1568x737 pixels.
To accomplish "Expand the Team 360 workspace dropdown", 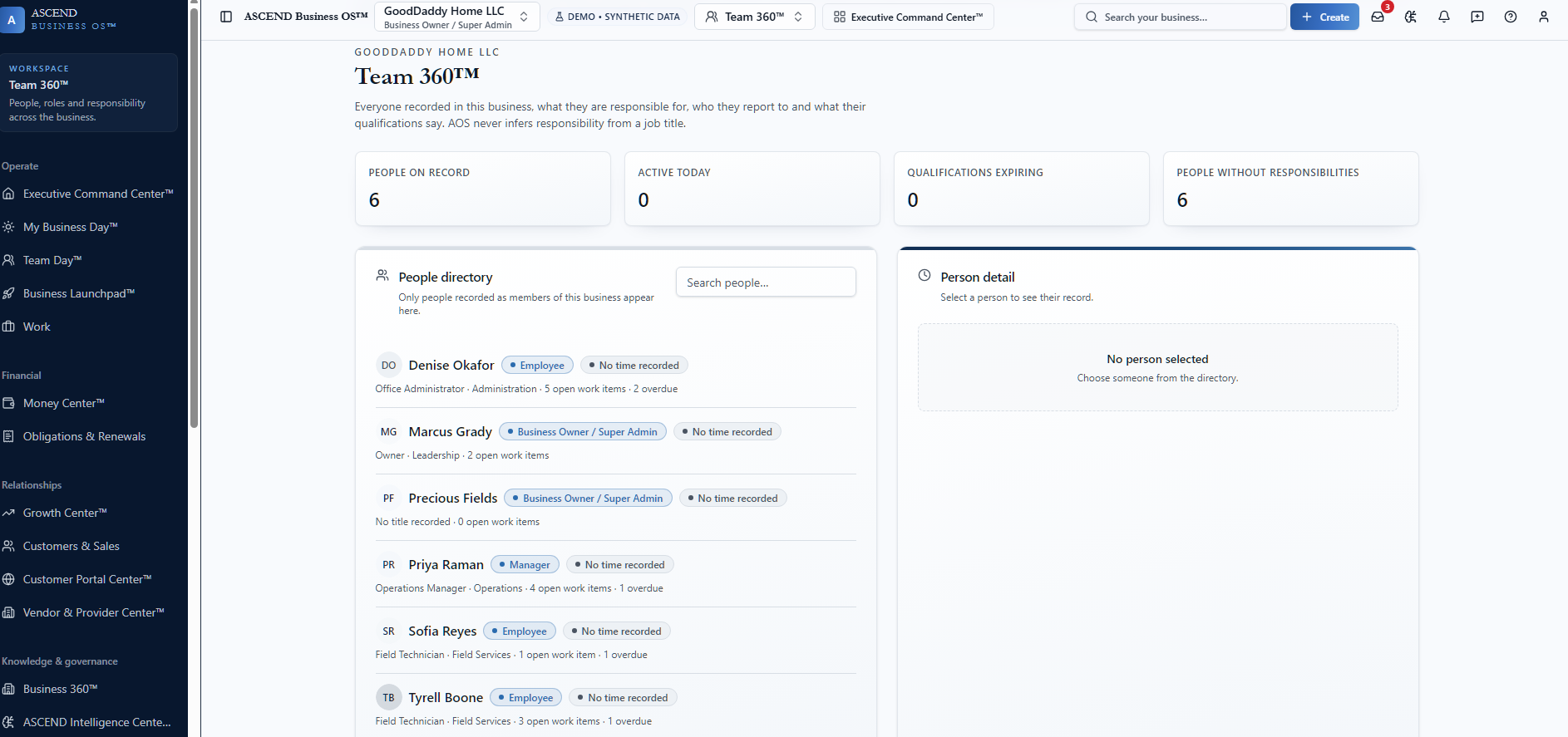I will point(753,17).
